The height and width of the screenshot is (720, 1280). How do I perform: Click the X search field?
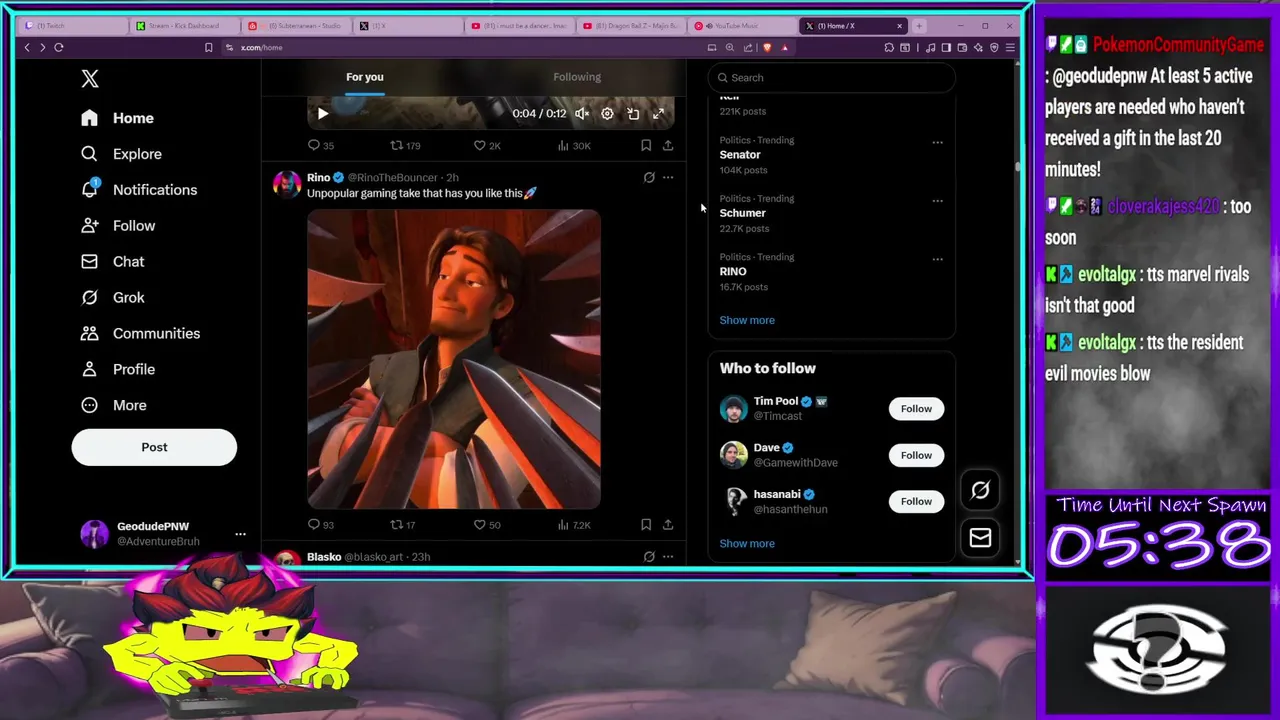(x=831, y=78)
